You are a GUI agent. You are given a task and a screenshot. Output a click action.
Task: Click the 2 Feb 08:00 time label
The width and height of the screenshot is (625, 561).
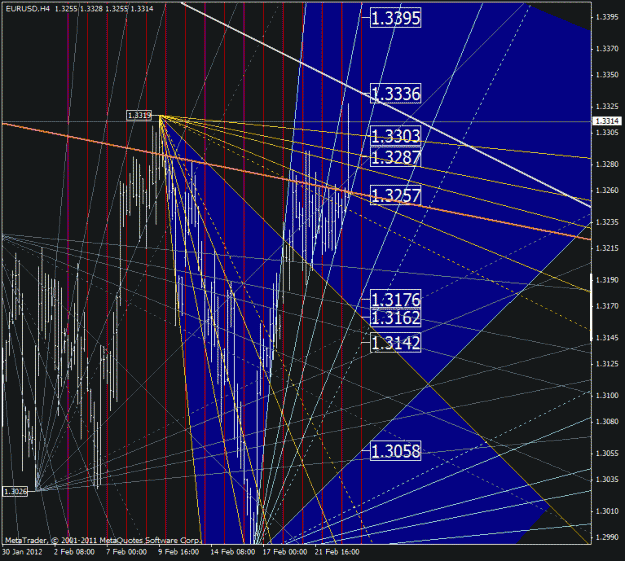pos(75,552)
